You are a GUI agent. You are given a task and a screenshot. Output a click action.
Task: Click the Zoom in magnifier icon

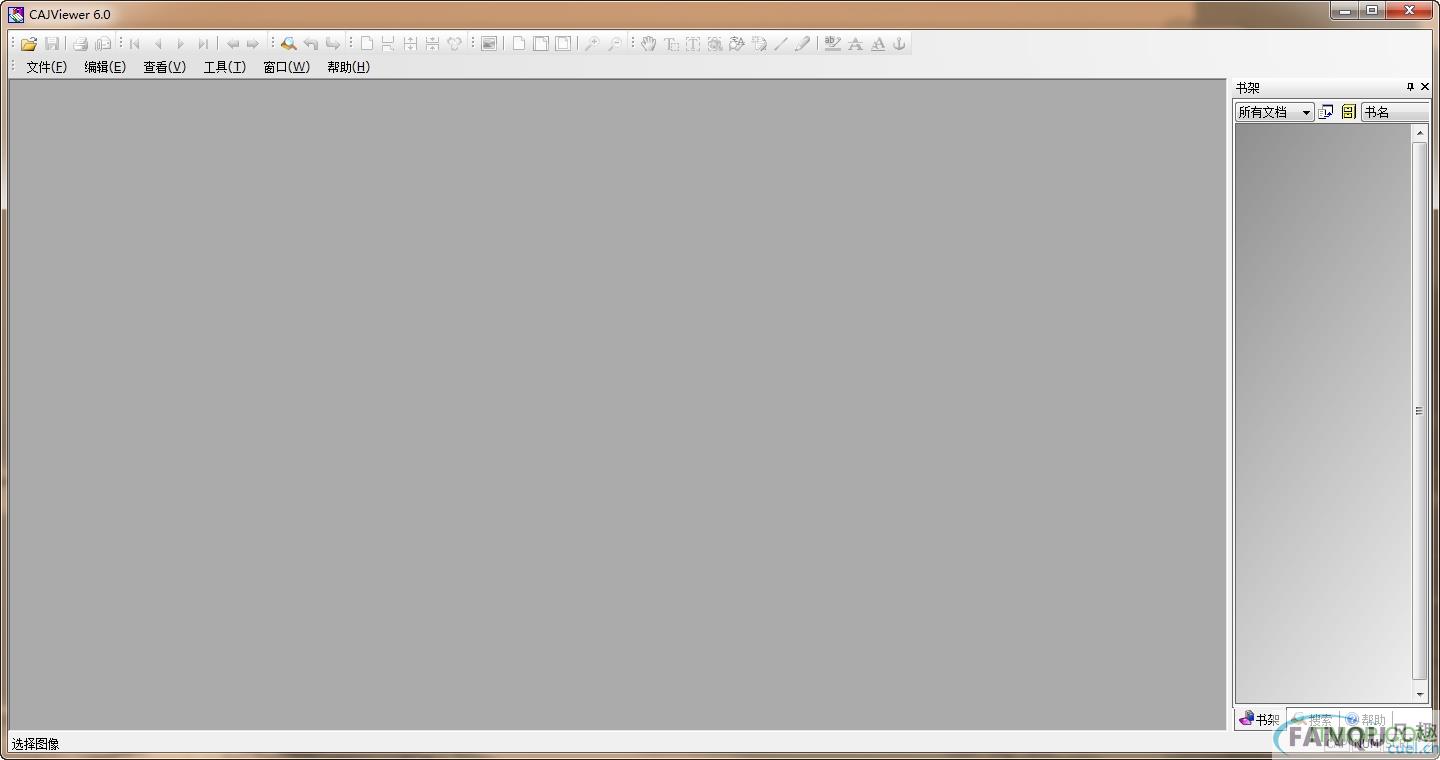click(592, 44)
